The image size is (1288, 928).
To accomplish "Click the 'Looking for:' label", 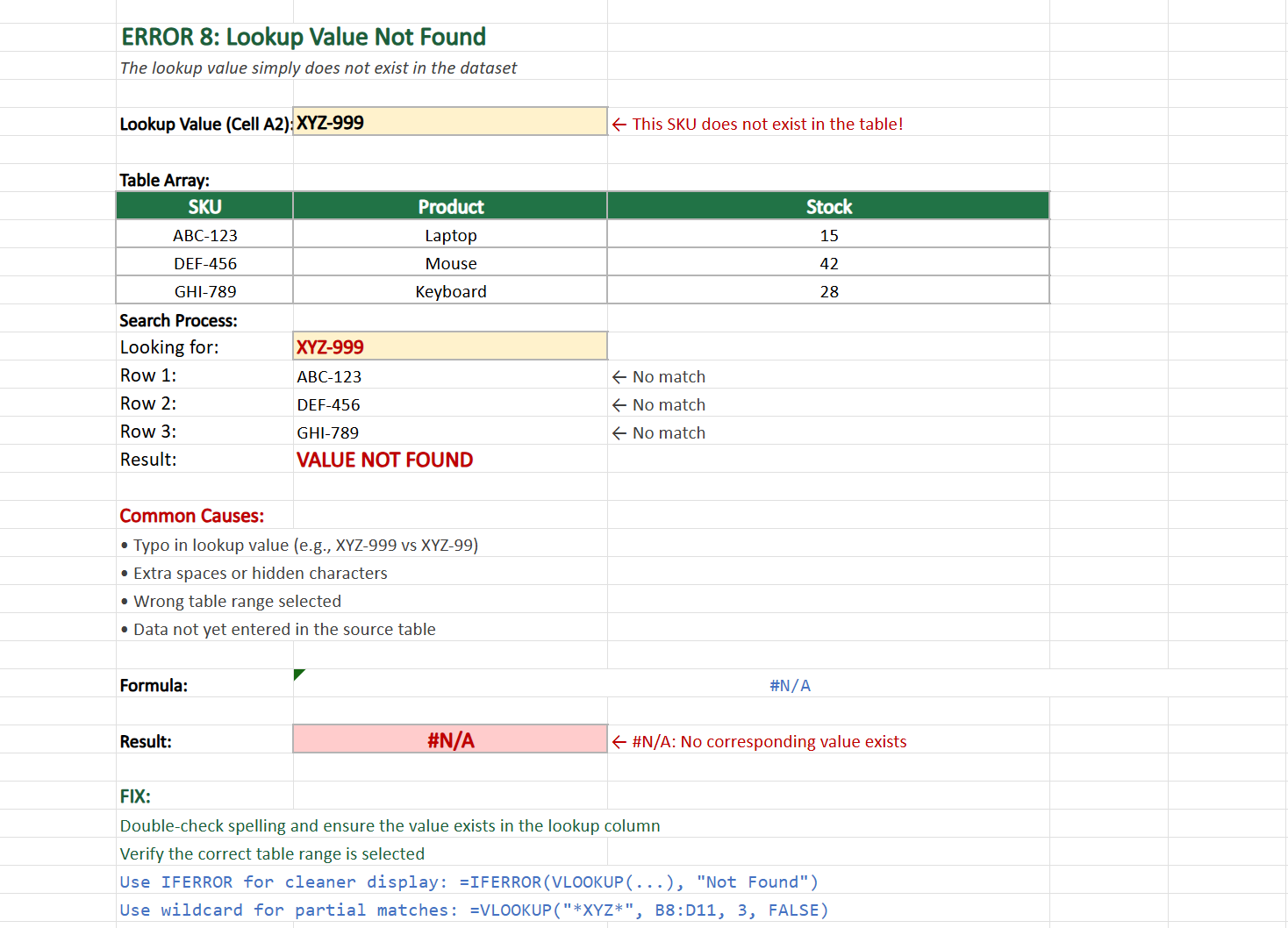I will click(169, 346).
